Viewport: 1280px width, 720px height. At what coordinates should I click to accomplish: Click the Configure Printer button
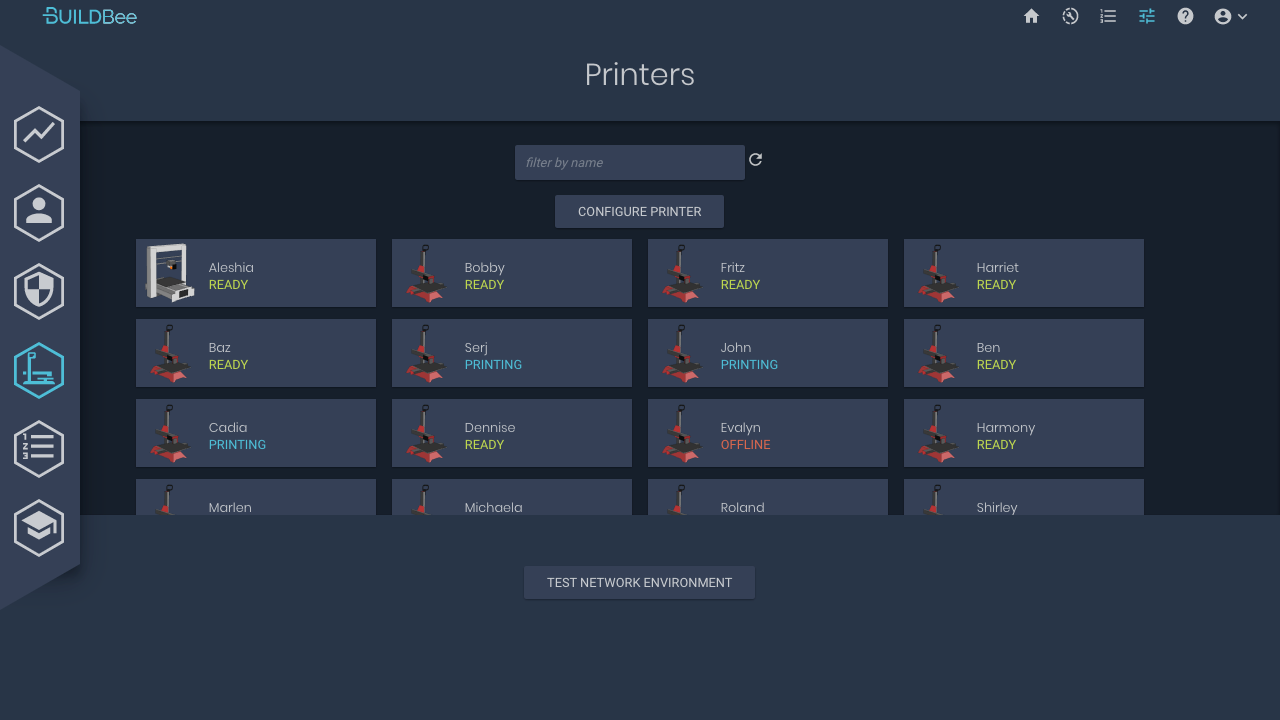[x=639, y=212]
